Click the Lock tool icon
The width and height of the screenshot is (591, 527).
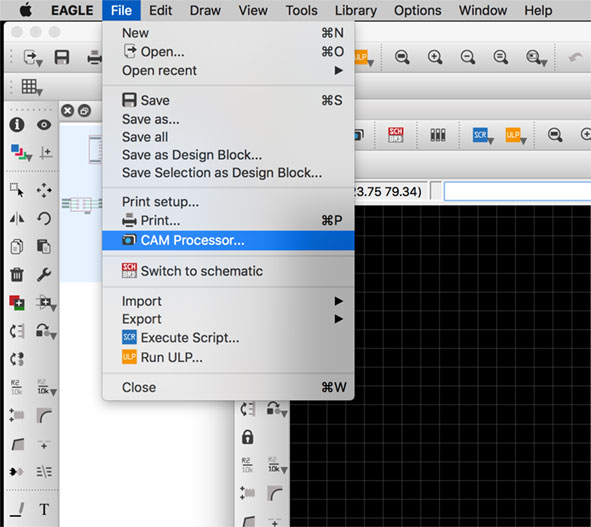coord(248,437)
